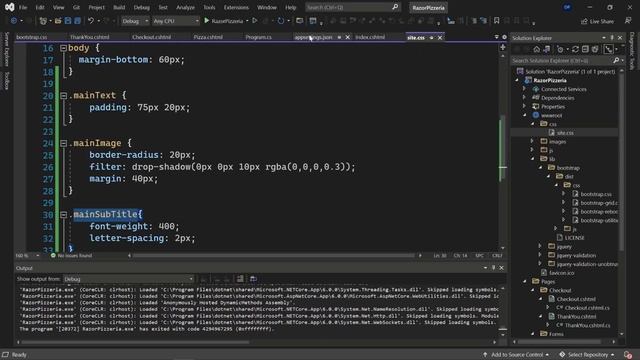Click Sync with Active Document icon
640x360 pixels.
(x=575, y=49)
